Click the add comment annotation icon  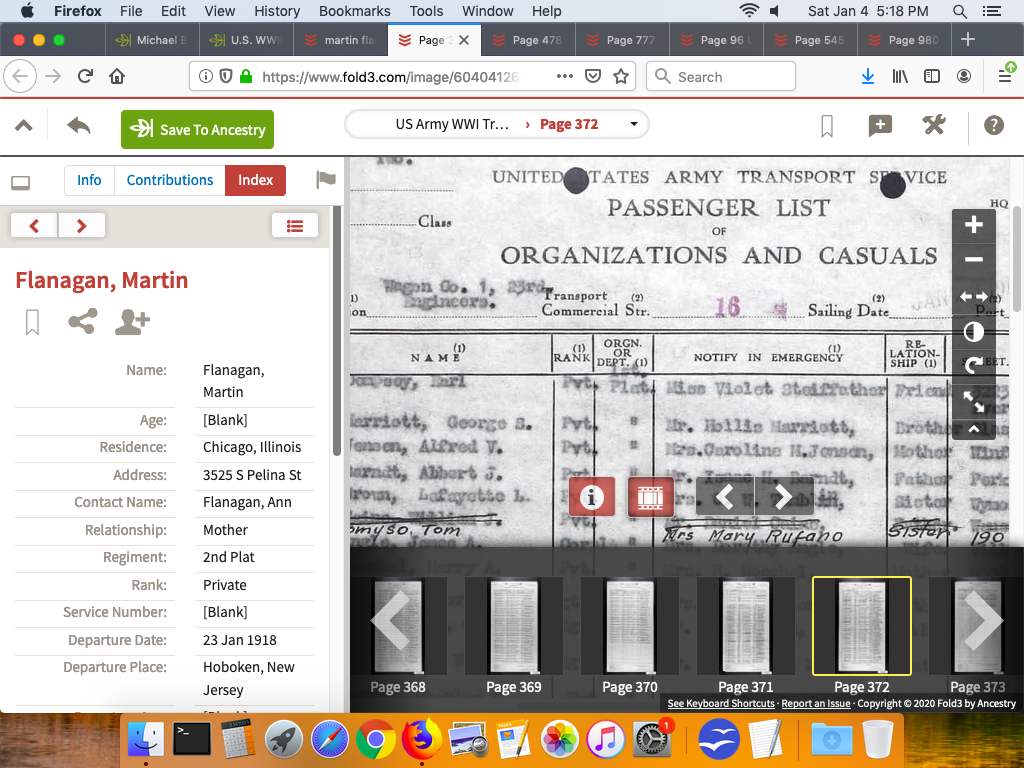879,125
